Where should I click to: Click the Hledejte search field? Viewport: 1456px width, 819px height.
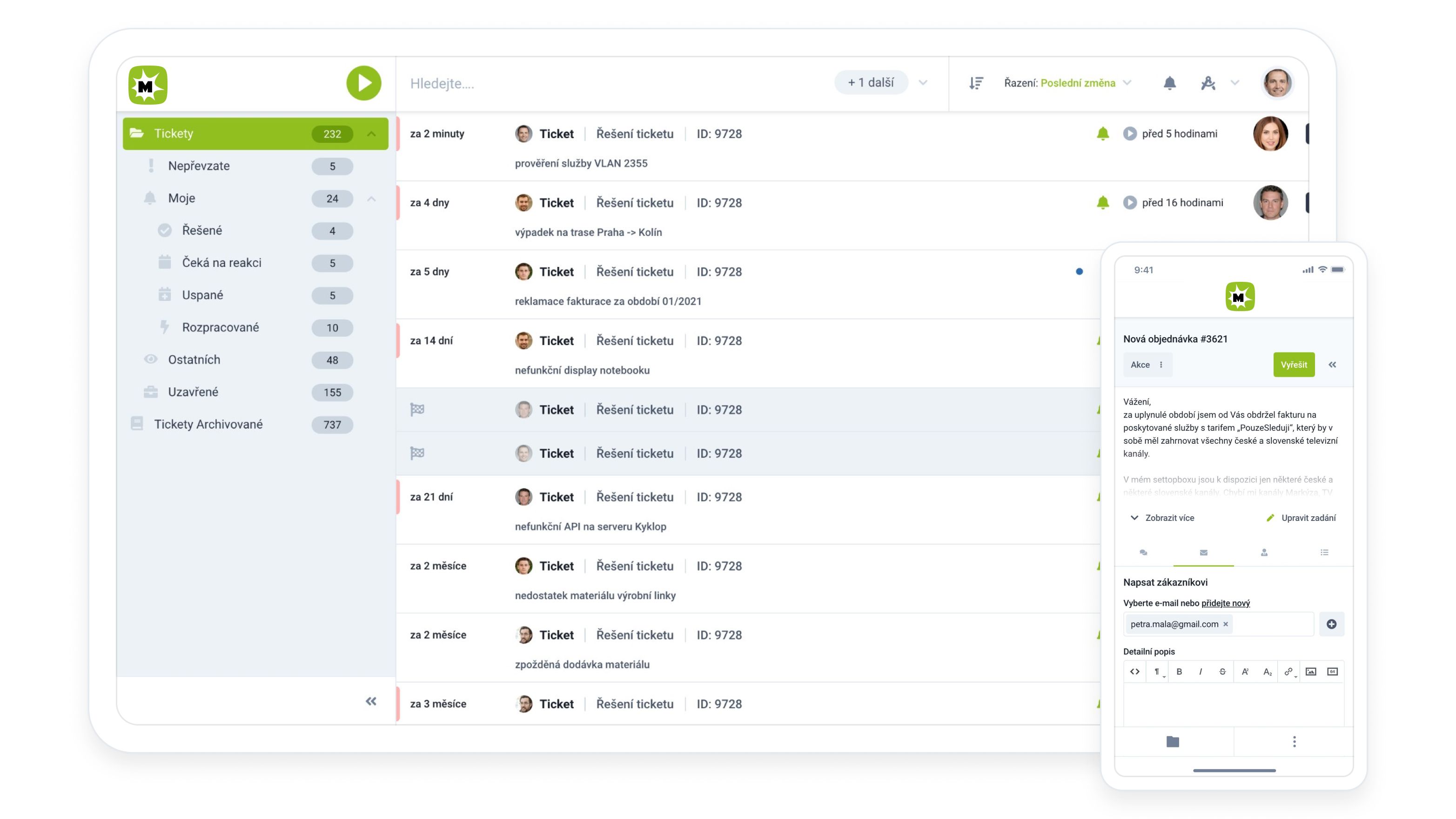[611, 84]
